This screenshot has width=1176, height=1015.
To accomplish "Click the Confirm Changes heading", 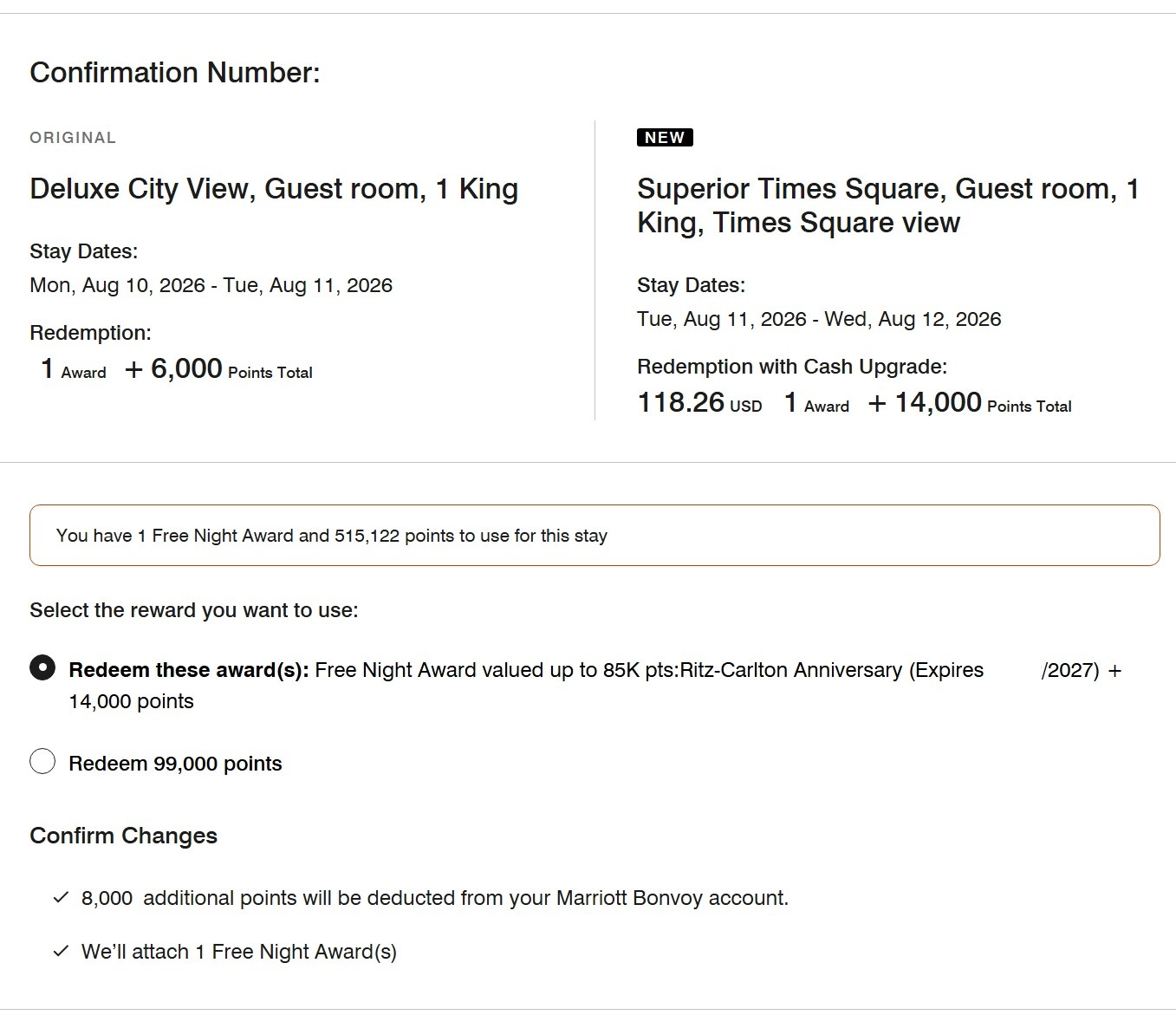I will [x=124, y=836].
